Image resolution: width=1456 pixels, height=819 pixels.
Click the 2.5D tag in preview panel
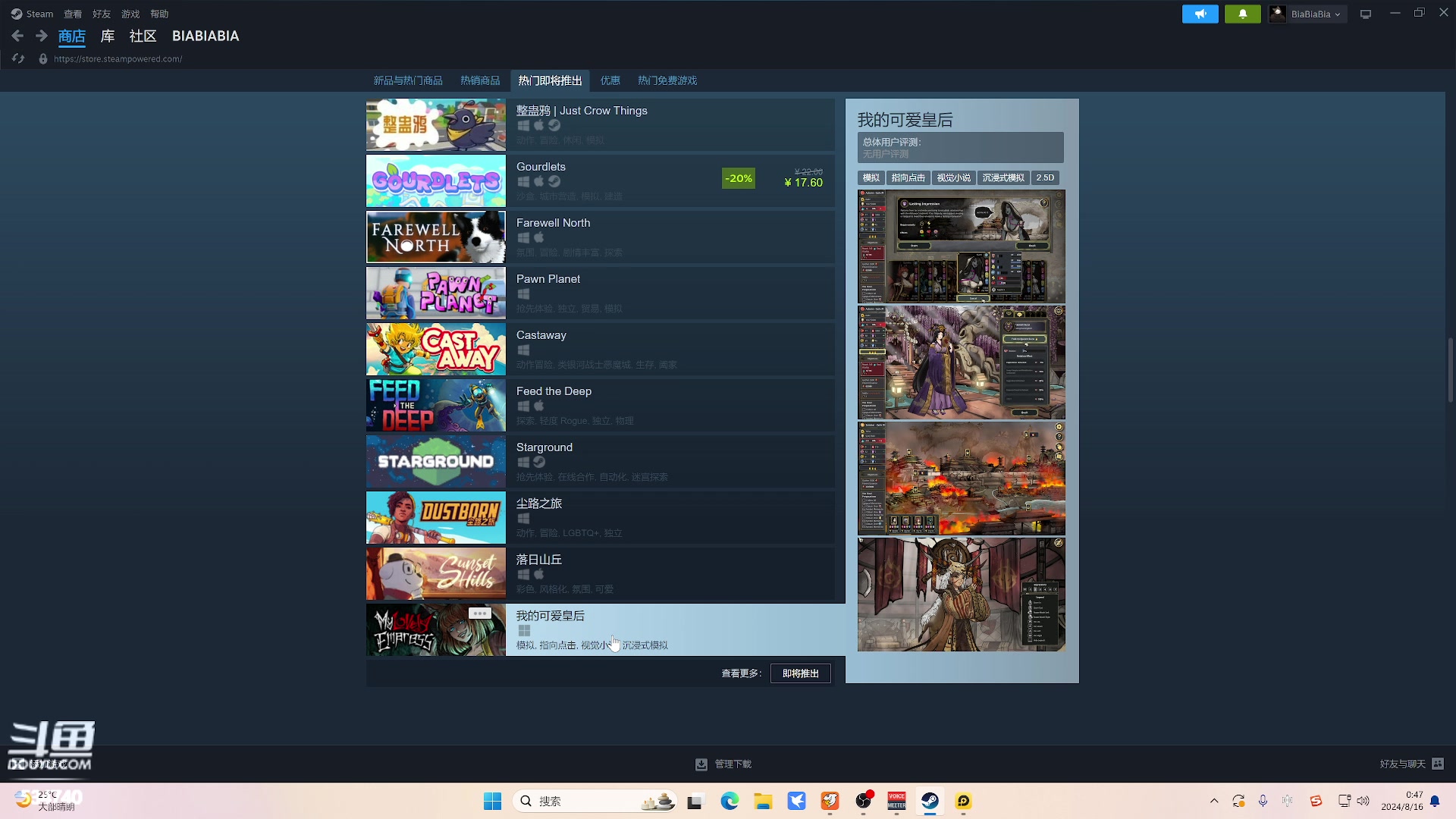pos(1045,178)
